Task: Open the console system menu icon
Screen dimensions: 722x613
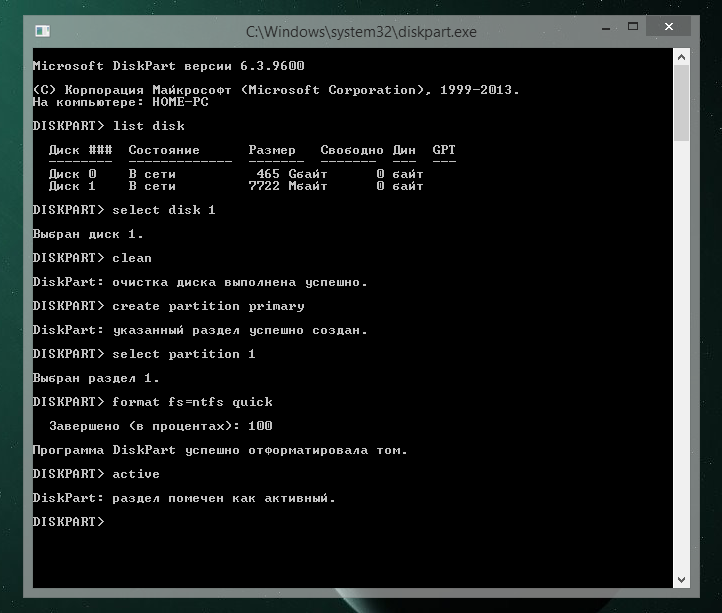Action: pyautogui.click(x=42, y=31)
